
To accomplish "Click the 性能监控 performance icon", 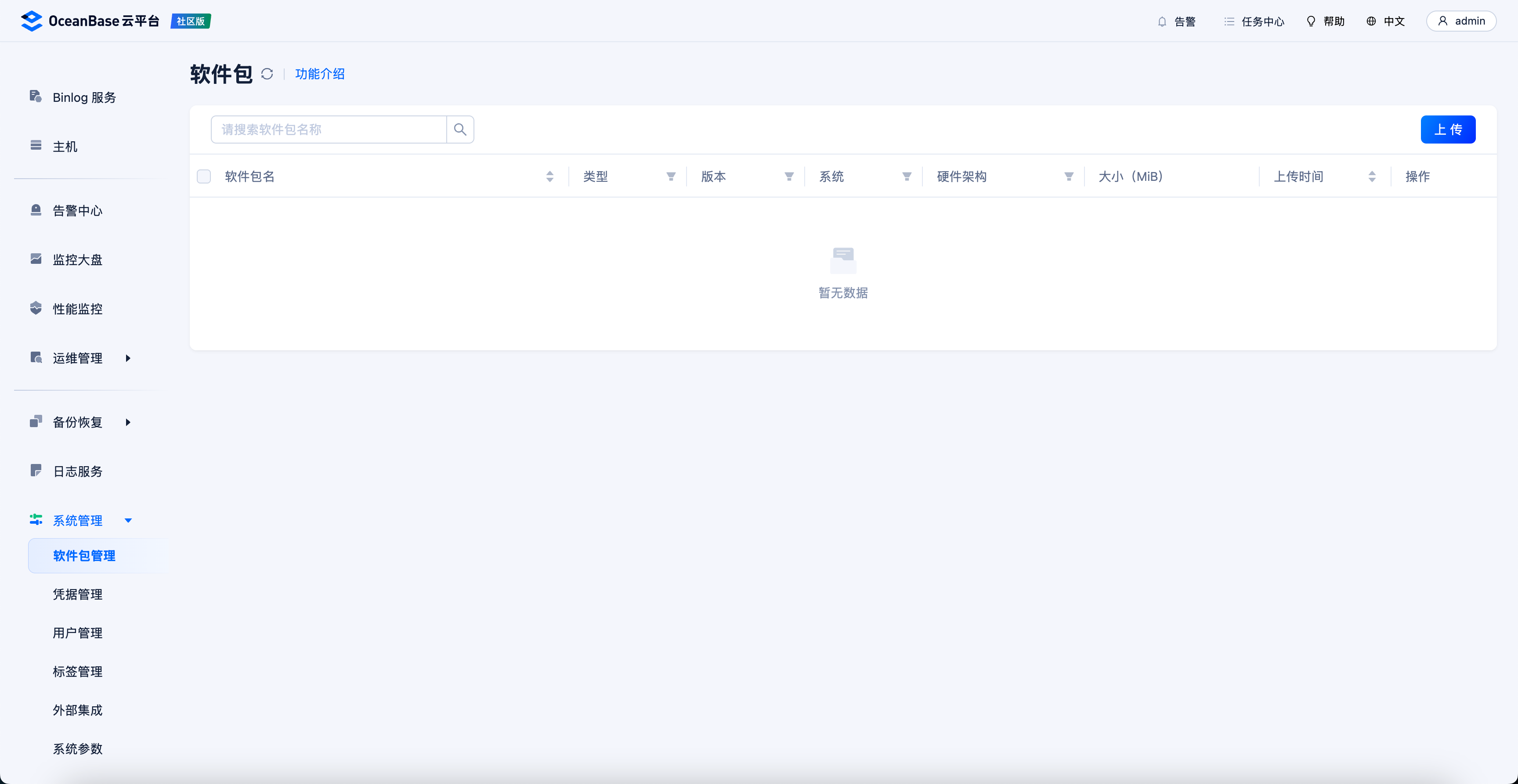I will [36, 308].
